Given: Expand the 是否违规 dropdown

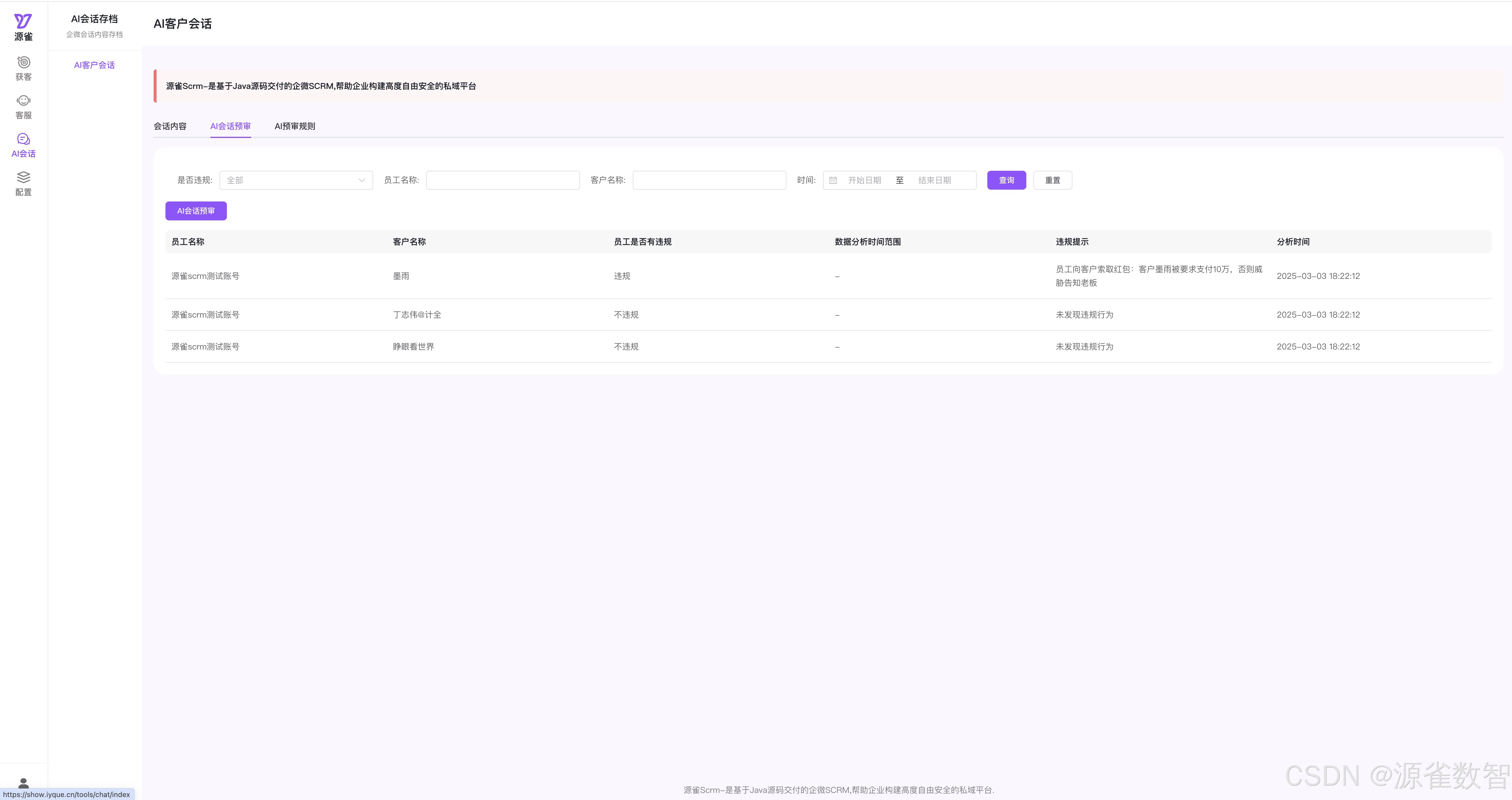Looking at the screenshot, I should coord(296,180).
